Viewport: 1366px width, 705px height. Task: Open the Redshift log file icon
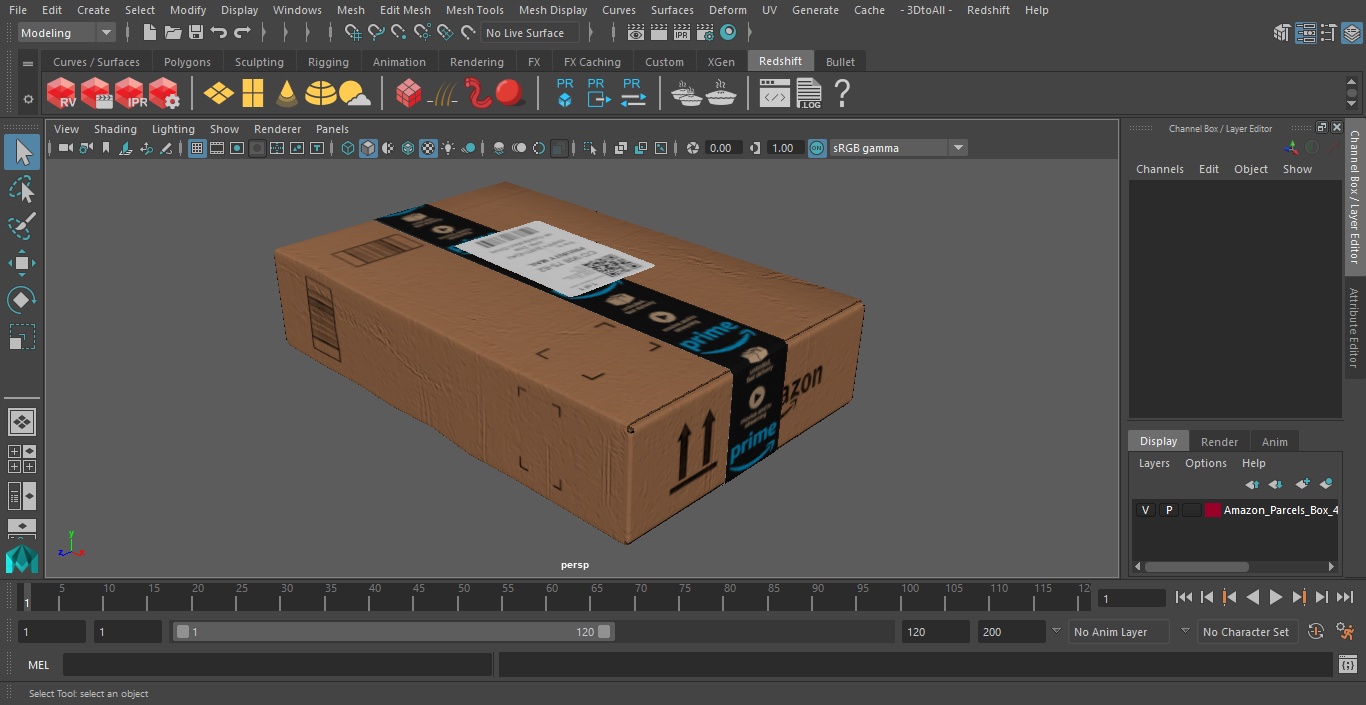point(808,94)
